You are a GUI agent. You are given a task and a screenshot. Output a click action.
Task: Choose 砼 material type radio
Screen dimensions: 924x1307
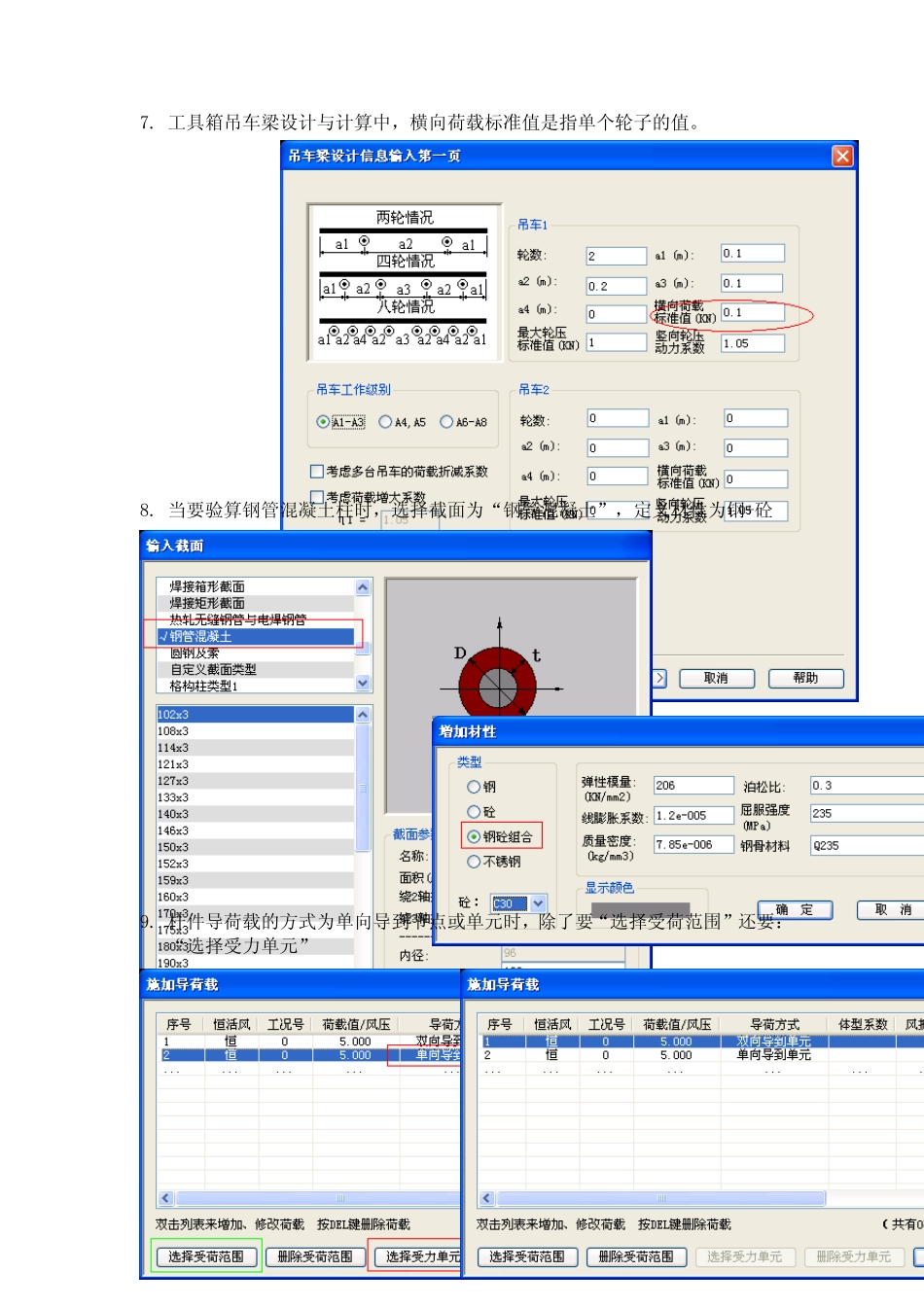474,811
